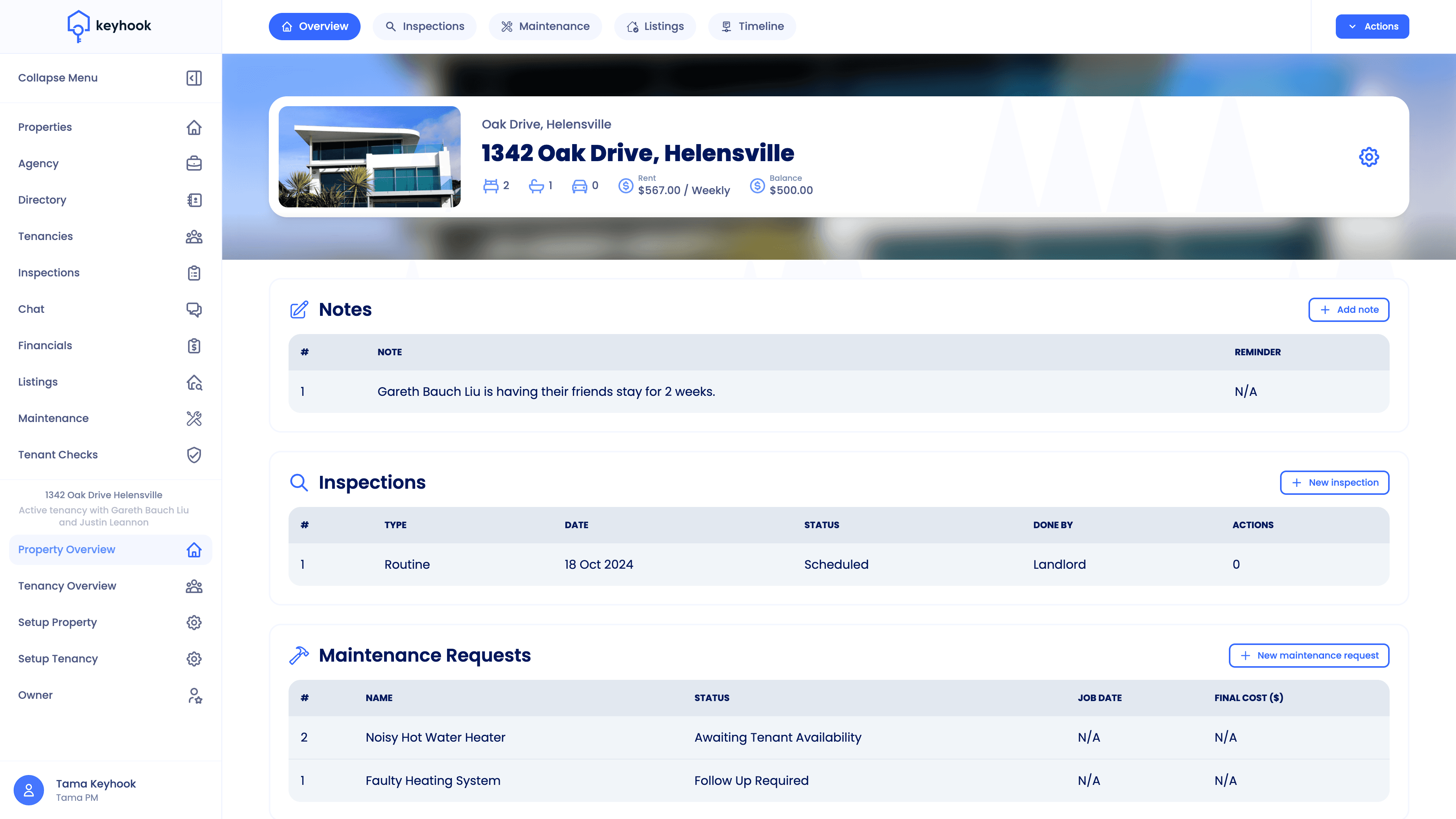Click the property settings gear icon
Image resolution: width=1456 pixels, height=819 pixels.
click(x=1369, y=157)
